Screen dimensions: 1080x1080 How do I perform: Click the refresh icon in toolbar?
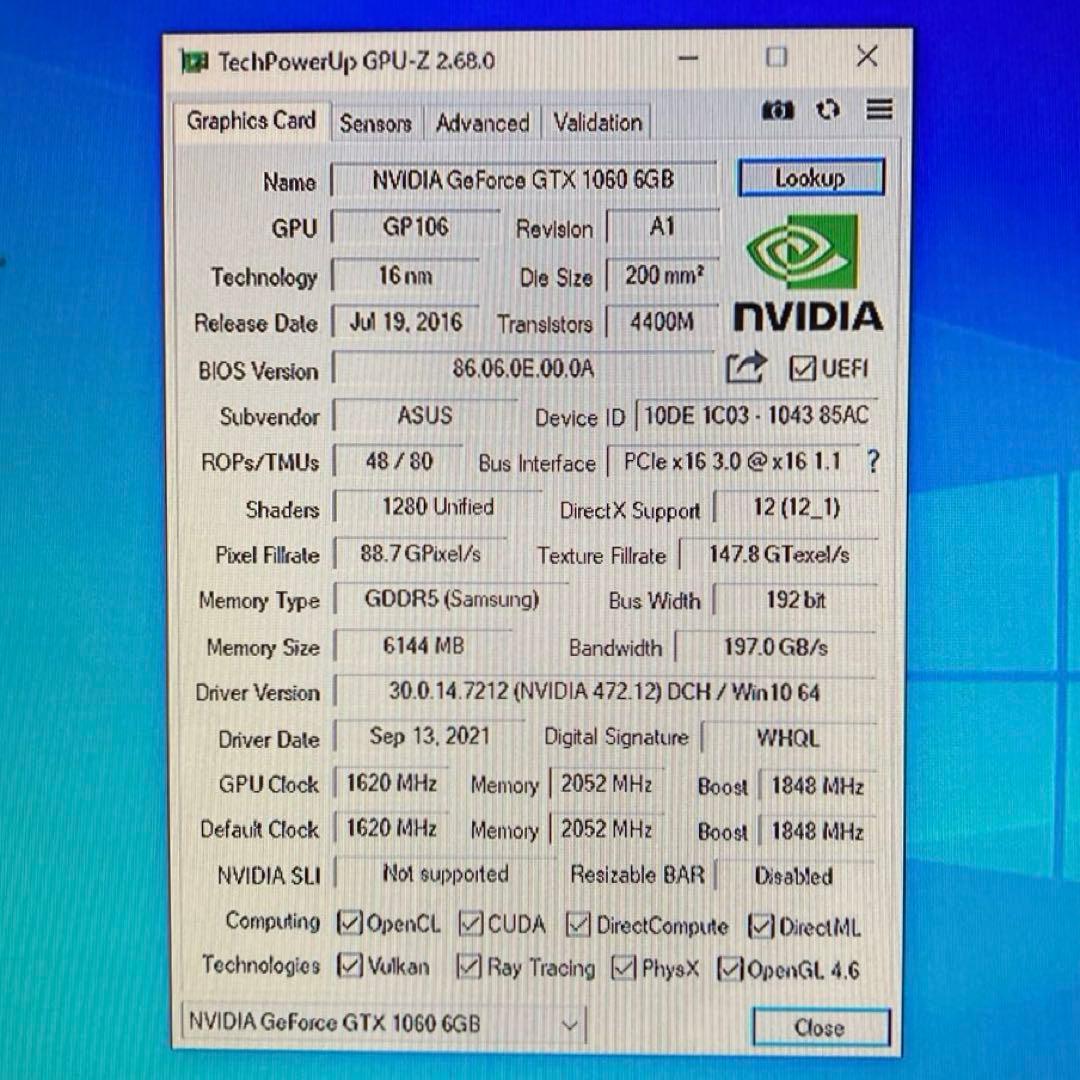(x=827, y=110)
